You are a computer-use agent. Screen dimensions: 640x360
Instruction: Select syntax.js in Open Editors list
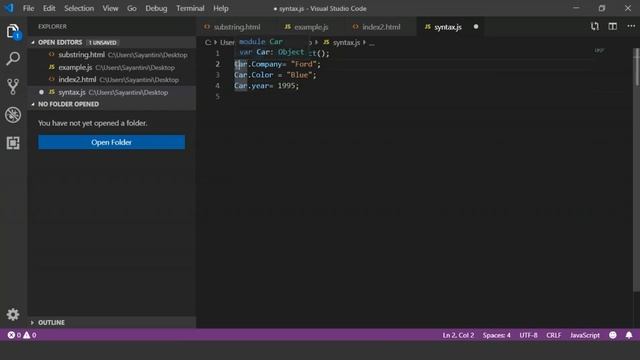[x=112, y=92]
